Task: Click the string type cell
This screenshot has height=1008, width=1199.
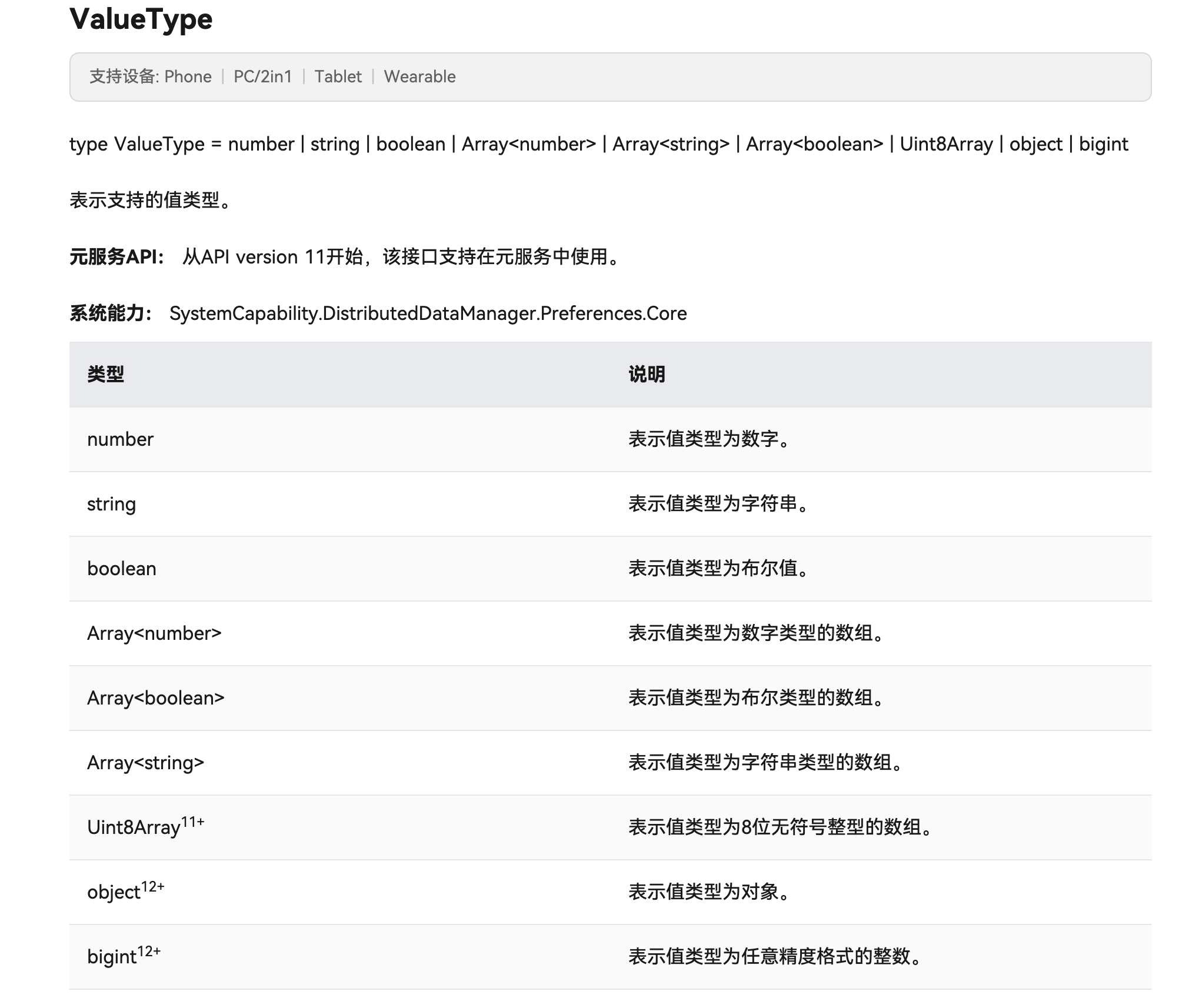Action: point(111,504)
